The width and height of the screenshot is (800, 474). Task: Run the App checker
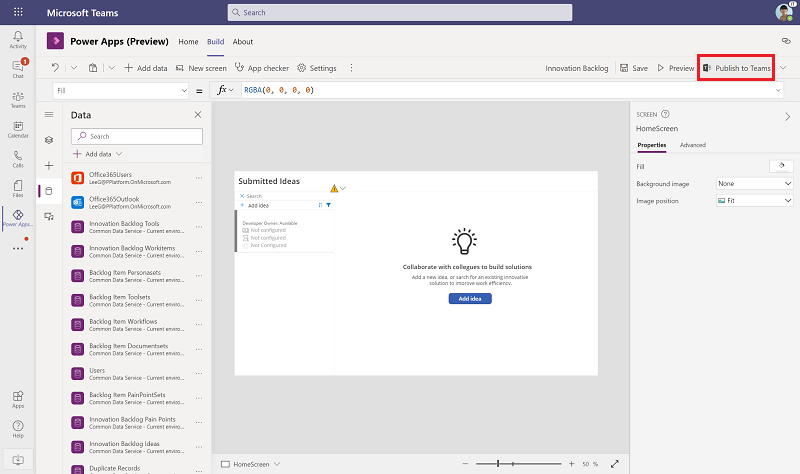point(262,68)
